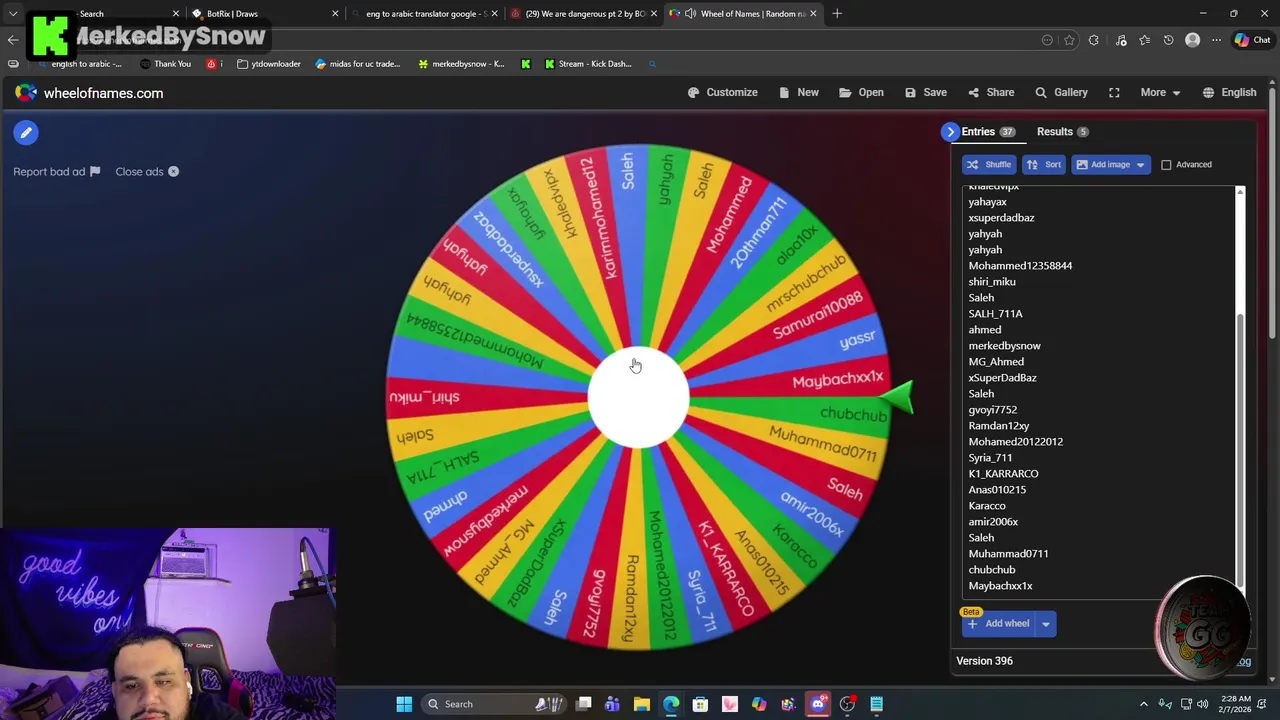
Task: Open the browser tab search dropdown
Action: (x=12, y=14)
